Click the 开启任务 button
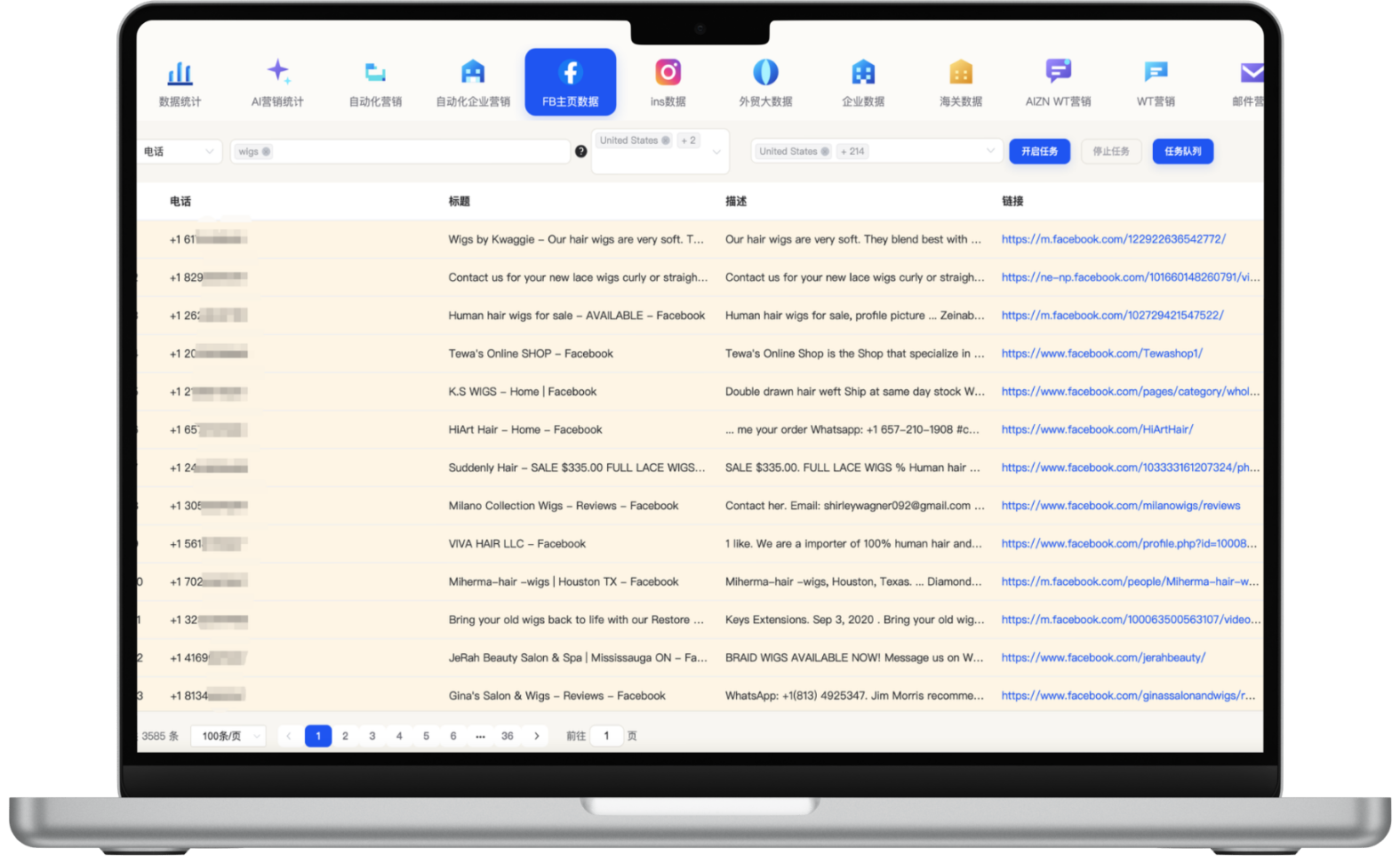This screenshot has height=856, width=1400. pyautogui.click(x=1039, y=152)
